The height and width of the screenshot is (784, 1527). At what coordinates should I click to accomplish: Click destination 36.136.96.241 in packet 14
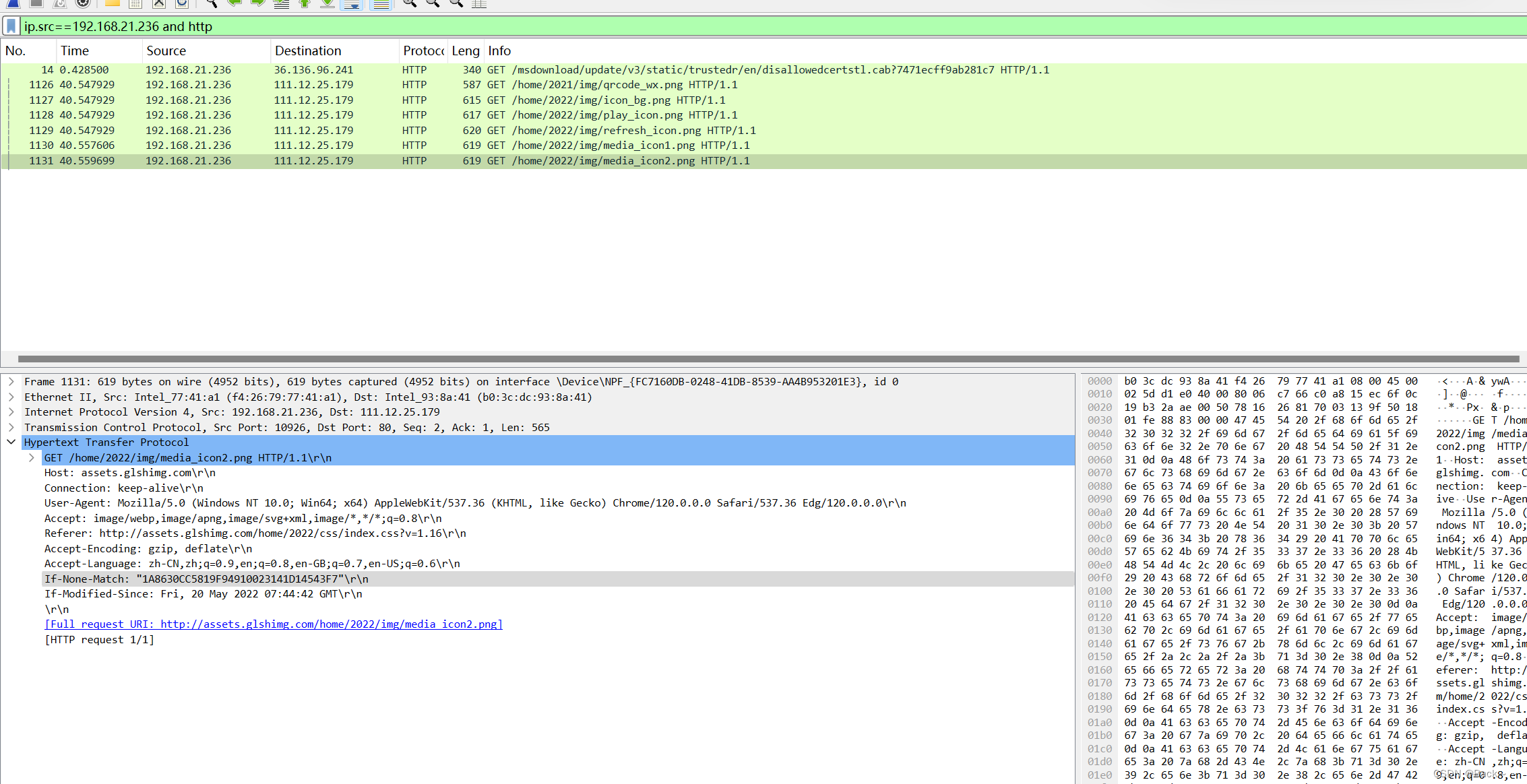313,70
